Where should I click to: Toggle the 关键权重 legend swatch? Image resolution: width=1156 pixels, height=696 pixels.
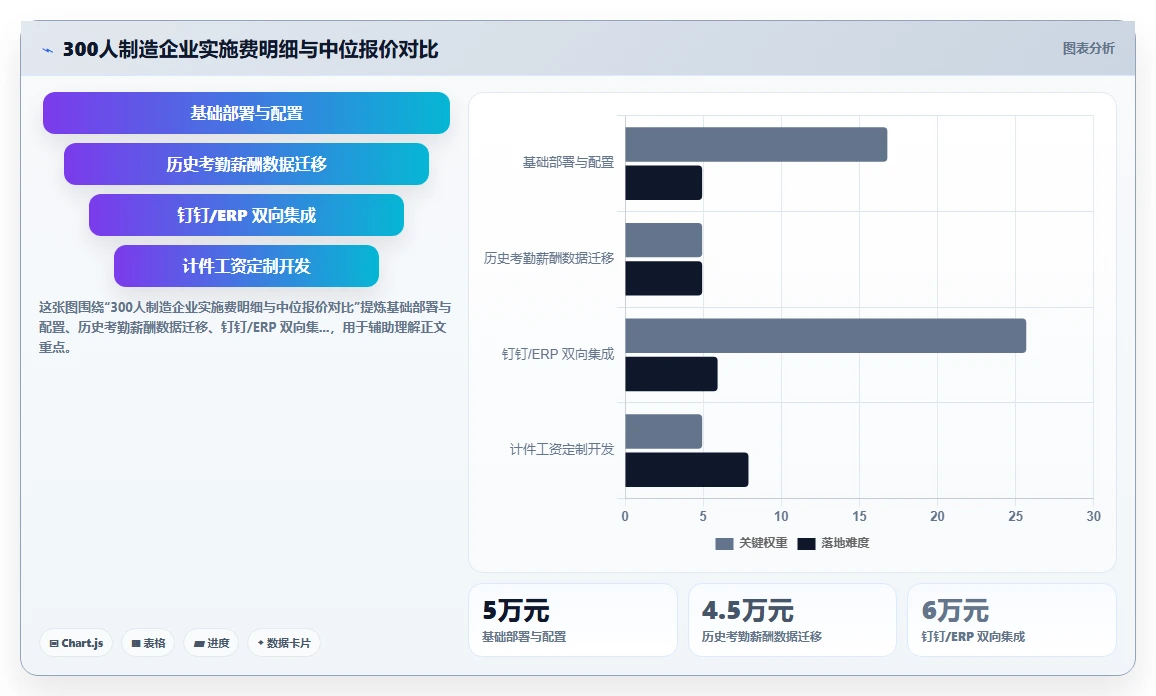[x=724, y=543]
